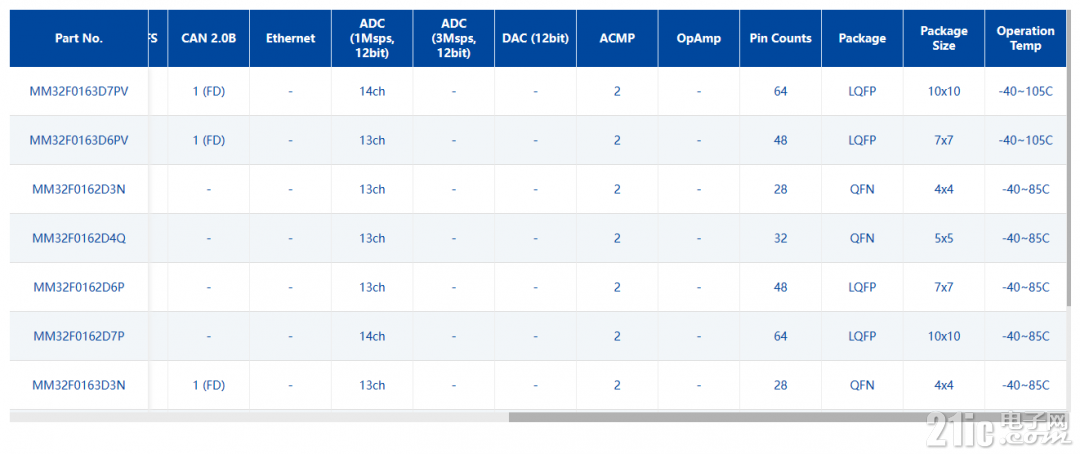Click -40~105C temp for MM32F0163D7PV
The image size is (1080, 454).
tap(1026, 91)
